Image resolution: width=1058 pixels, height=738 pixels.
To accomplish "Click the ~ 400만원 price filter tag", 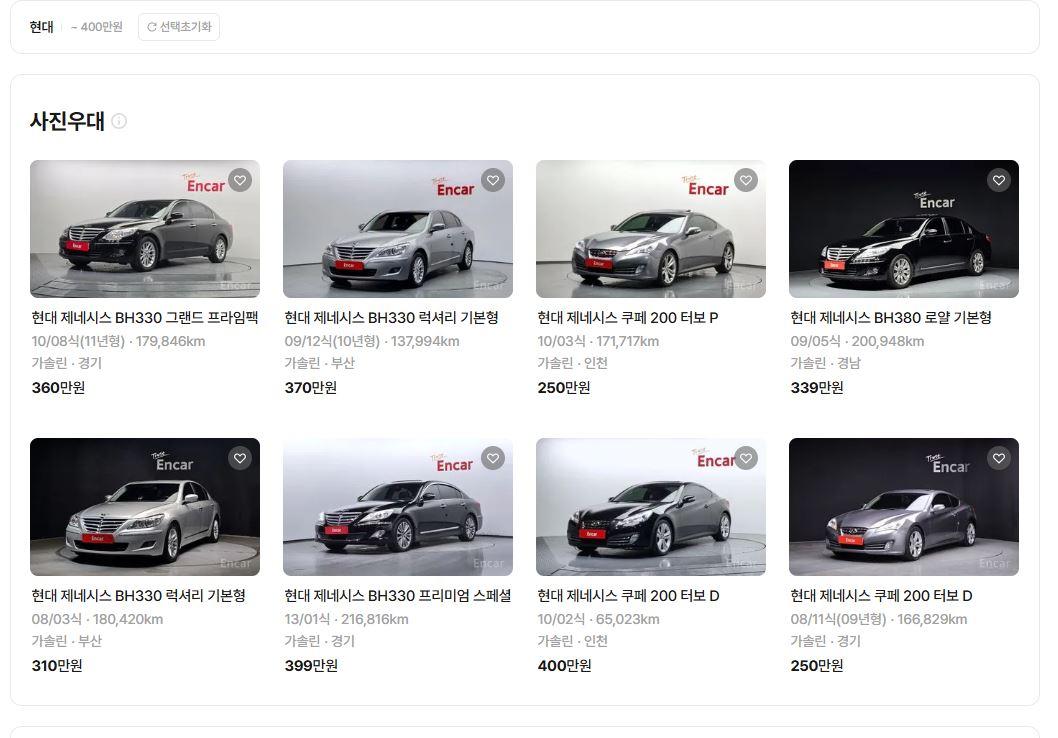I will [x=97, y=27].
